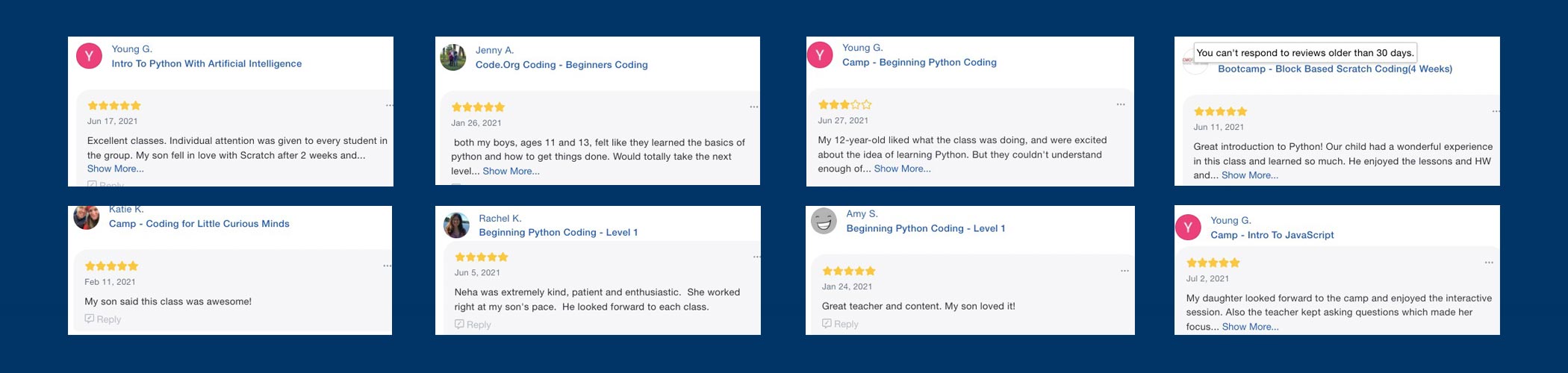
Task: Reply to Rachel K.'s review
Action: click(473, 325)
